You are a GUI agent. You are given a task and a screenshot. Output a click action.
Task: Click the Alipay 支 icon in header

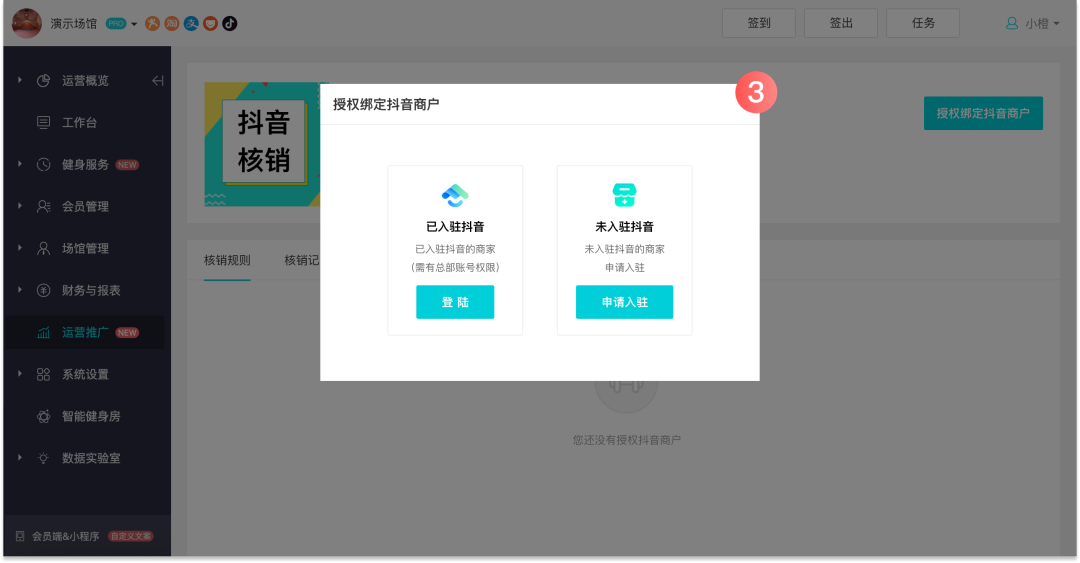[191, 23]
